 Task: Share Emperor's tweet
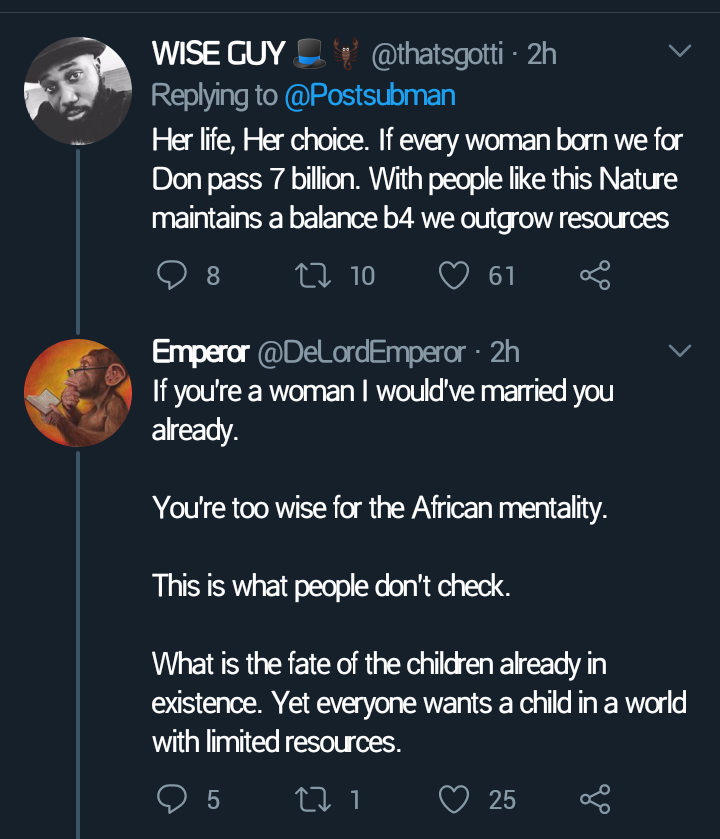point(595,798)
